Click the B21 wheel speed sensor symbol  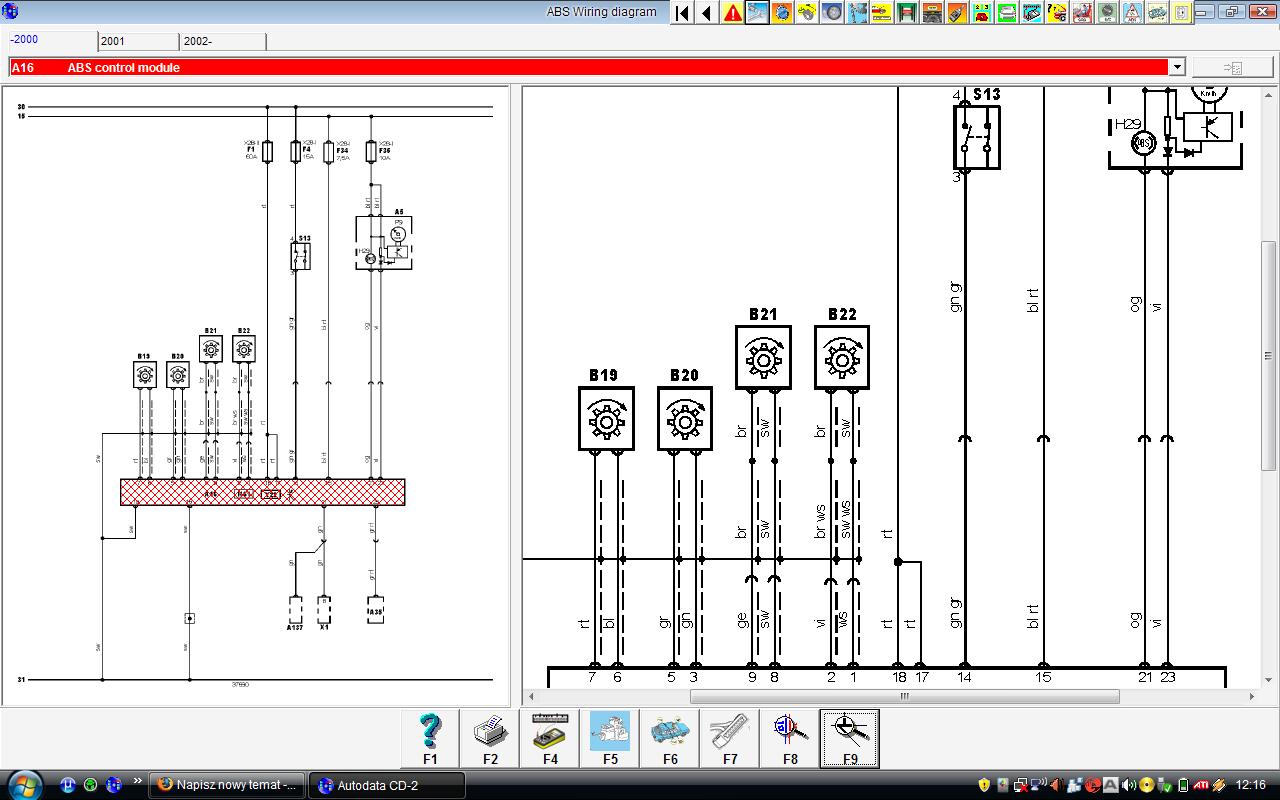(763, 357)
